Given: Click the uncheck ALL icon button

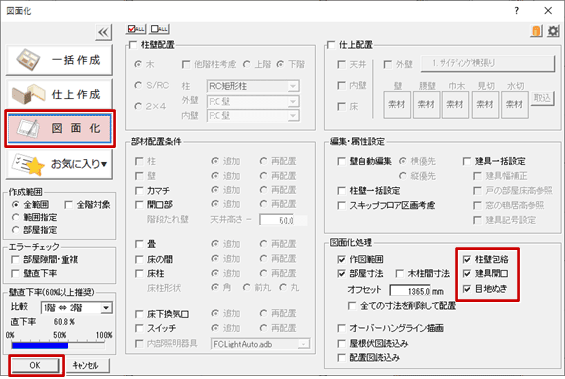Looking at the screenshot, I should (x=159, y=29).
